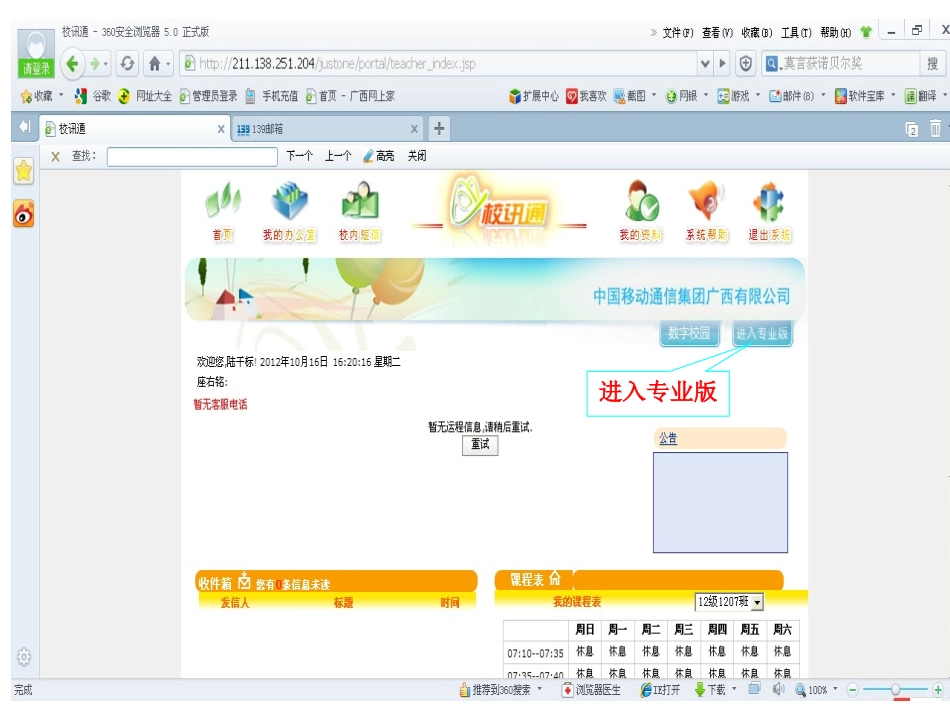This screenshot has height=713, width=950.
Task: Open the 手机充值 bookmark
Action: (272, 96)
